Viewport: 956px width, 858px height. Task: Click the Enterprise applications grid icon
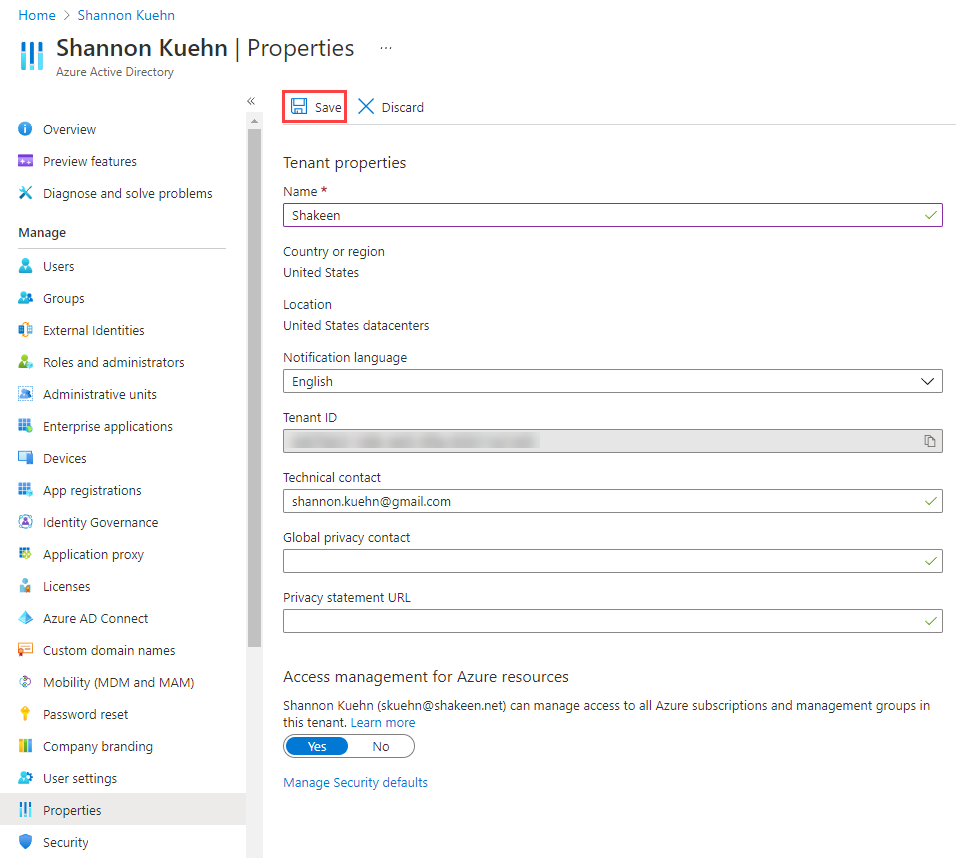[x=25, y=426]
